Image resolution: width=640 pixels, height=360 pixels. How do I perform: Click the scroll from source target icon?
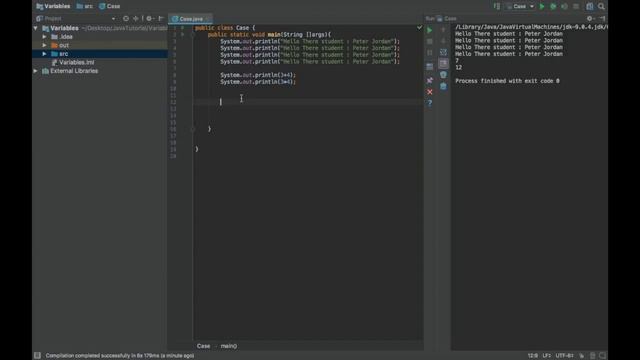tap(126, 18)
